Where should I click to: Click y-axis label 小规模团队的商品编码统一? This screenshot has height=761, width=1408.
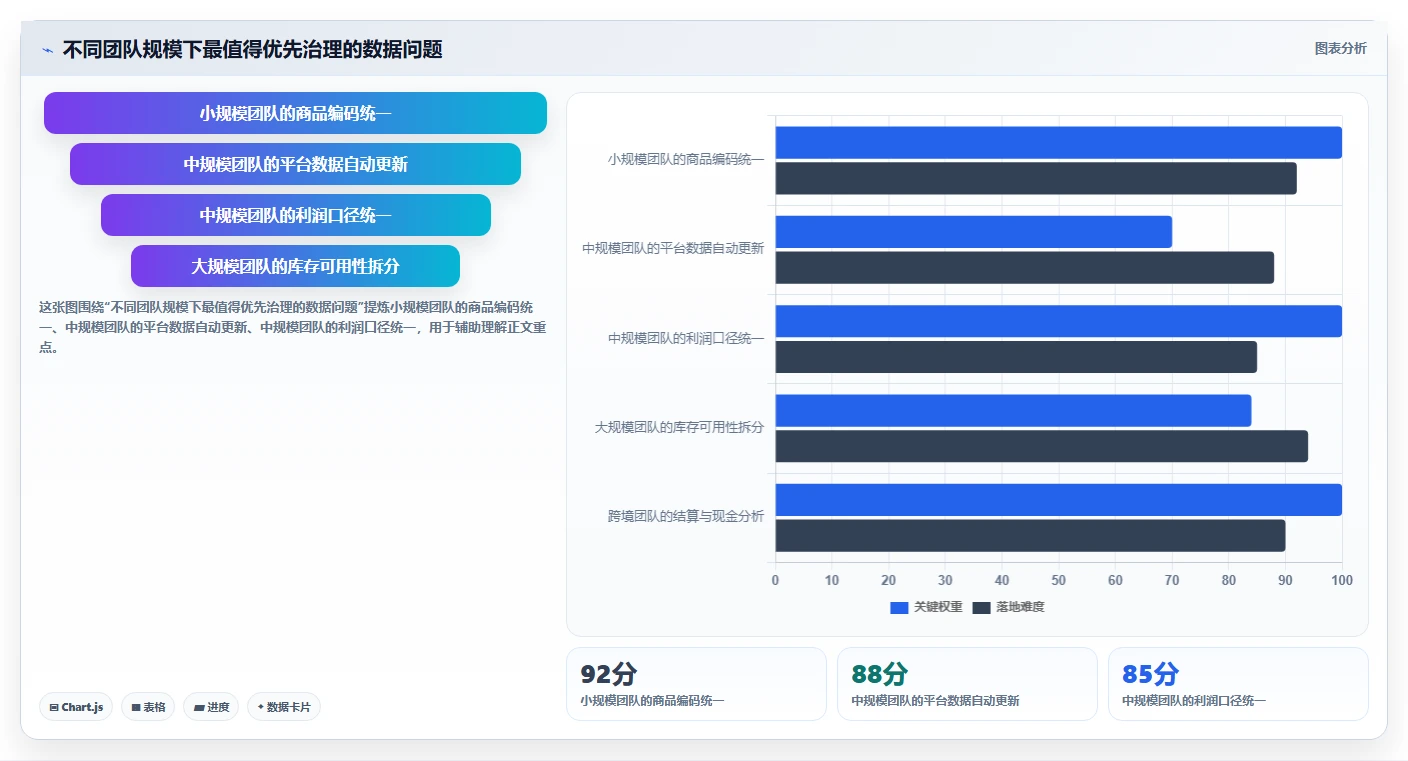[x=686, y=159]
